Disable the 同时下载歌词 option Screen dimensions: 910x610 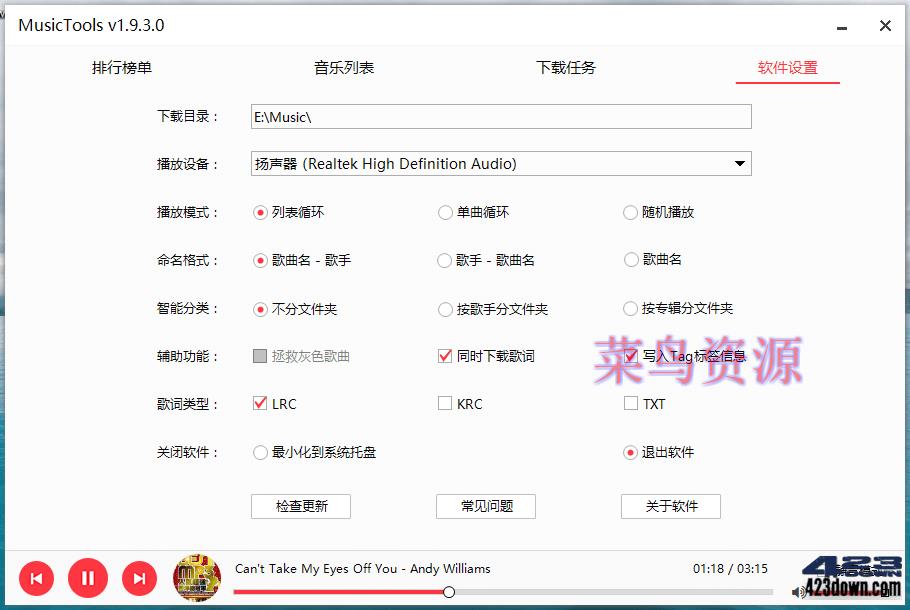[x=444, y=356]
